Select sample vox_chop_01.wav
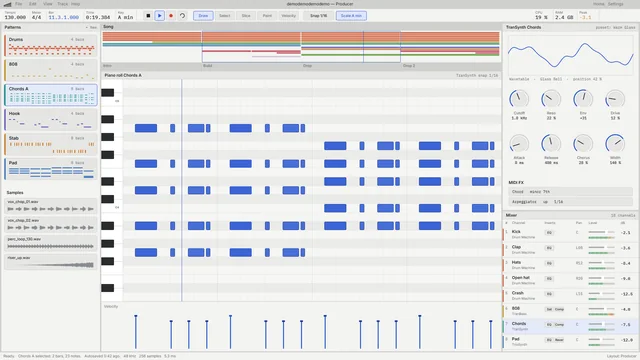Image resolution: width=640 pixels, height=360 pixels. point(51,206)
